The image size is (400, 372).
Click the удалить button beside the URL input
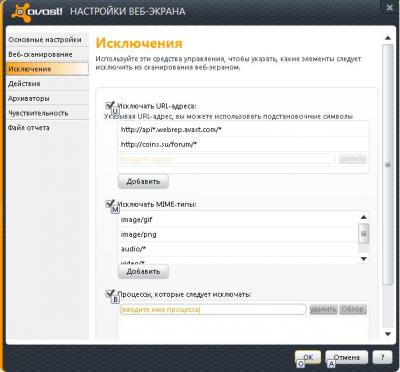tap(353, 159)
